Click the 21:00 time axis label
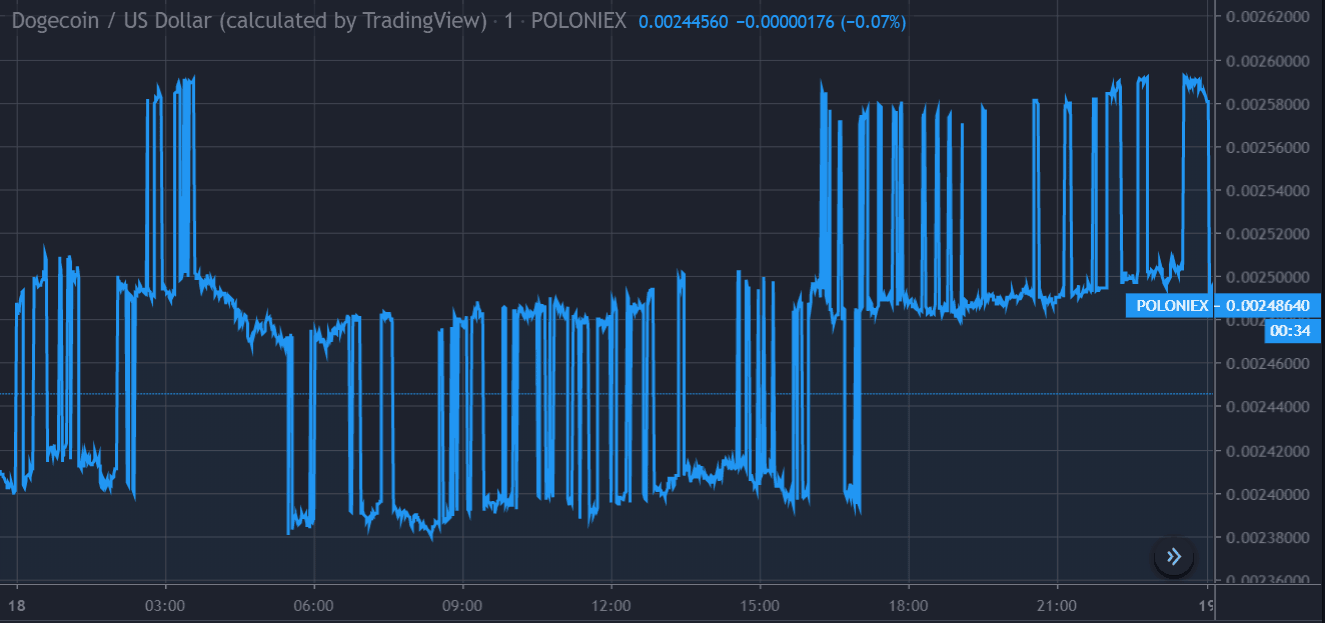This screenshot has height=623, width=1325. [x=1057, y=606]
